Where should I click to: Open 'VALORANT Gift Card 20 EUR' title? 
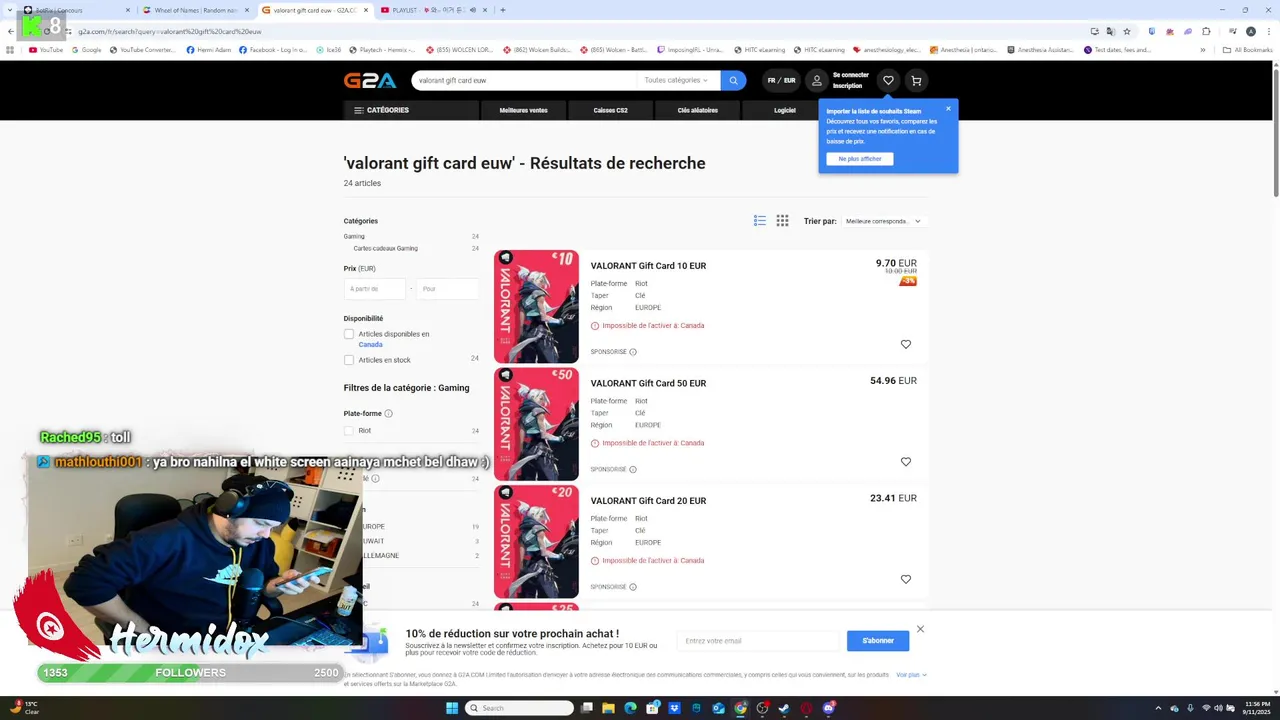648,501
